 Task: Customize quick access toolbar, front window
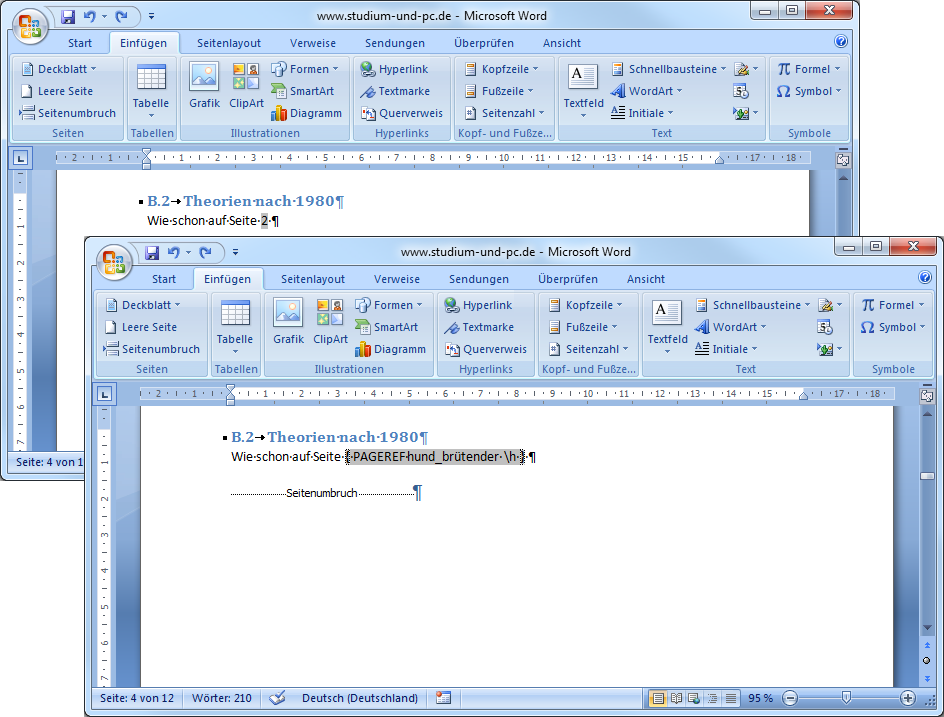pyautogui.click(x=235, y=252)
